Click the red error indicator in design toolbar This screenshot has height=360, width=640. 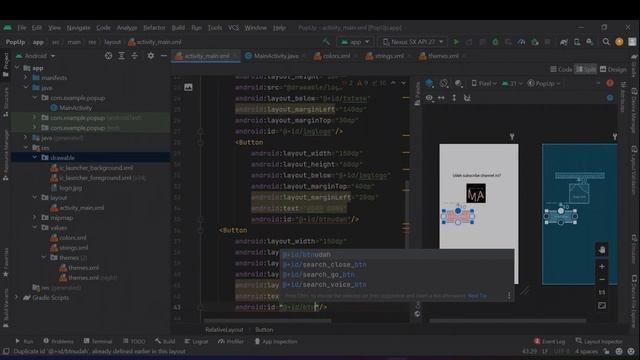point(610,83)
